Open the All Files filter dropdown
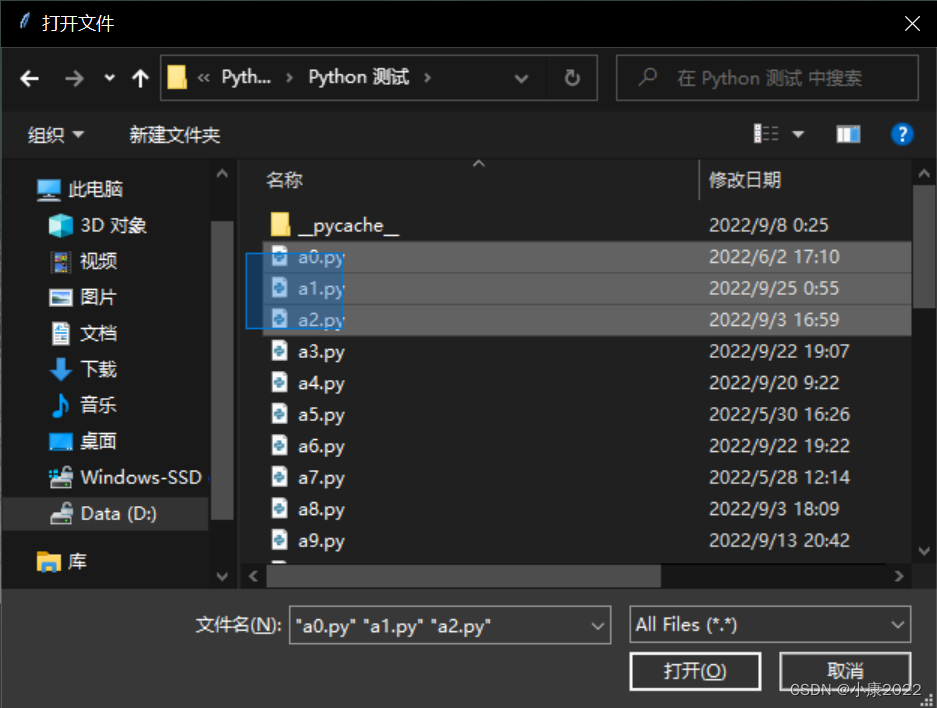This screenshot has height=708, width=937. click(769, 624)
